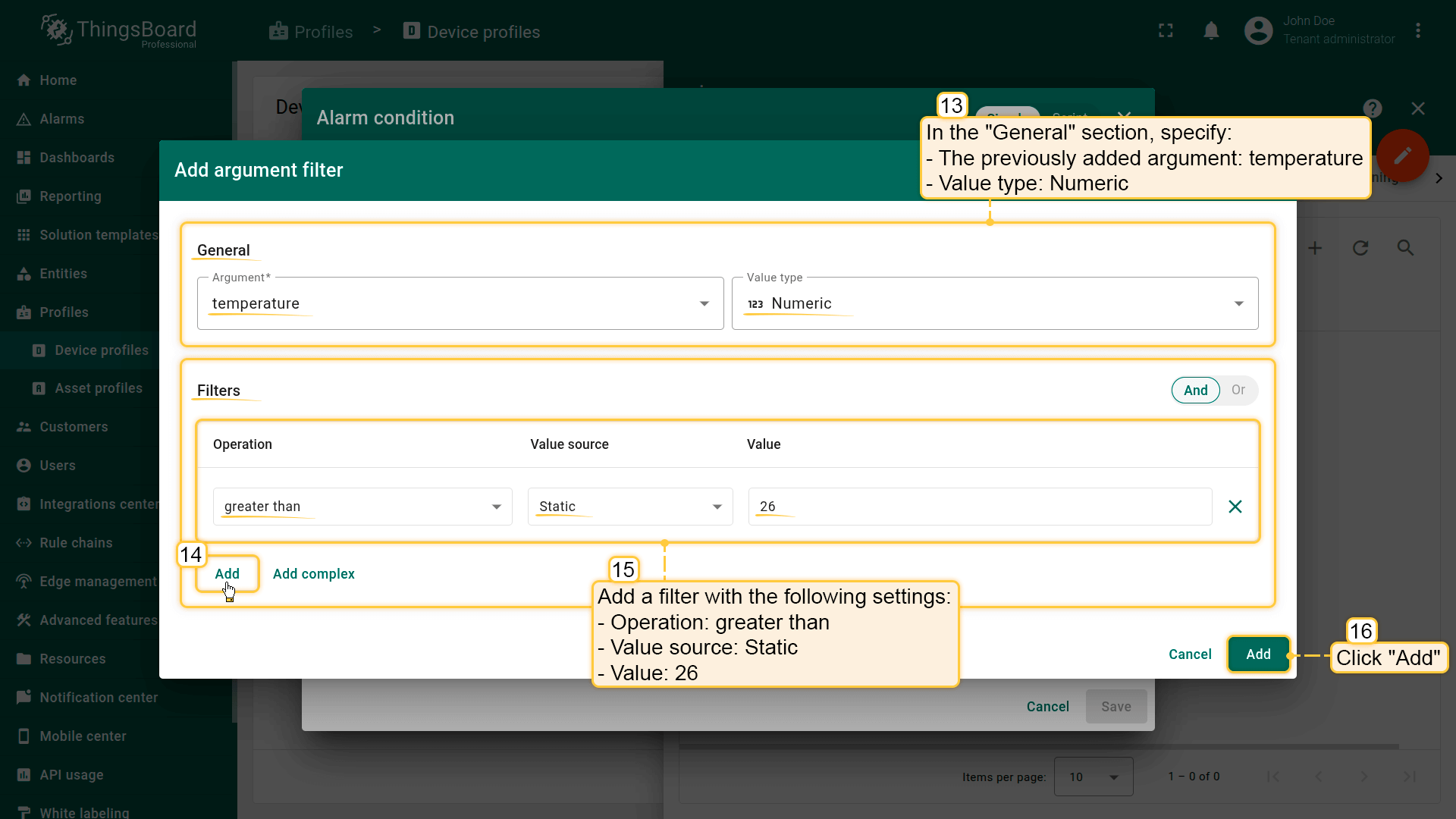Switch filter logic to Or
This screenshot has height=819, width=1456.
tap(1238, 391)
